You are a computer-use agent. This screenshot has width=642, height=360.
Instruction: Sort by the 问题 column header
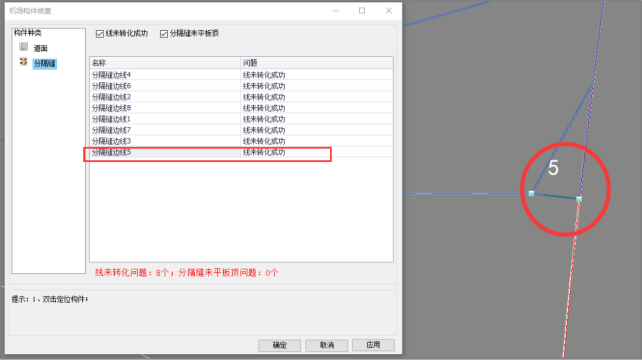point(317,63)
